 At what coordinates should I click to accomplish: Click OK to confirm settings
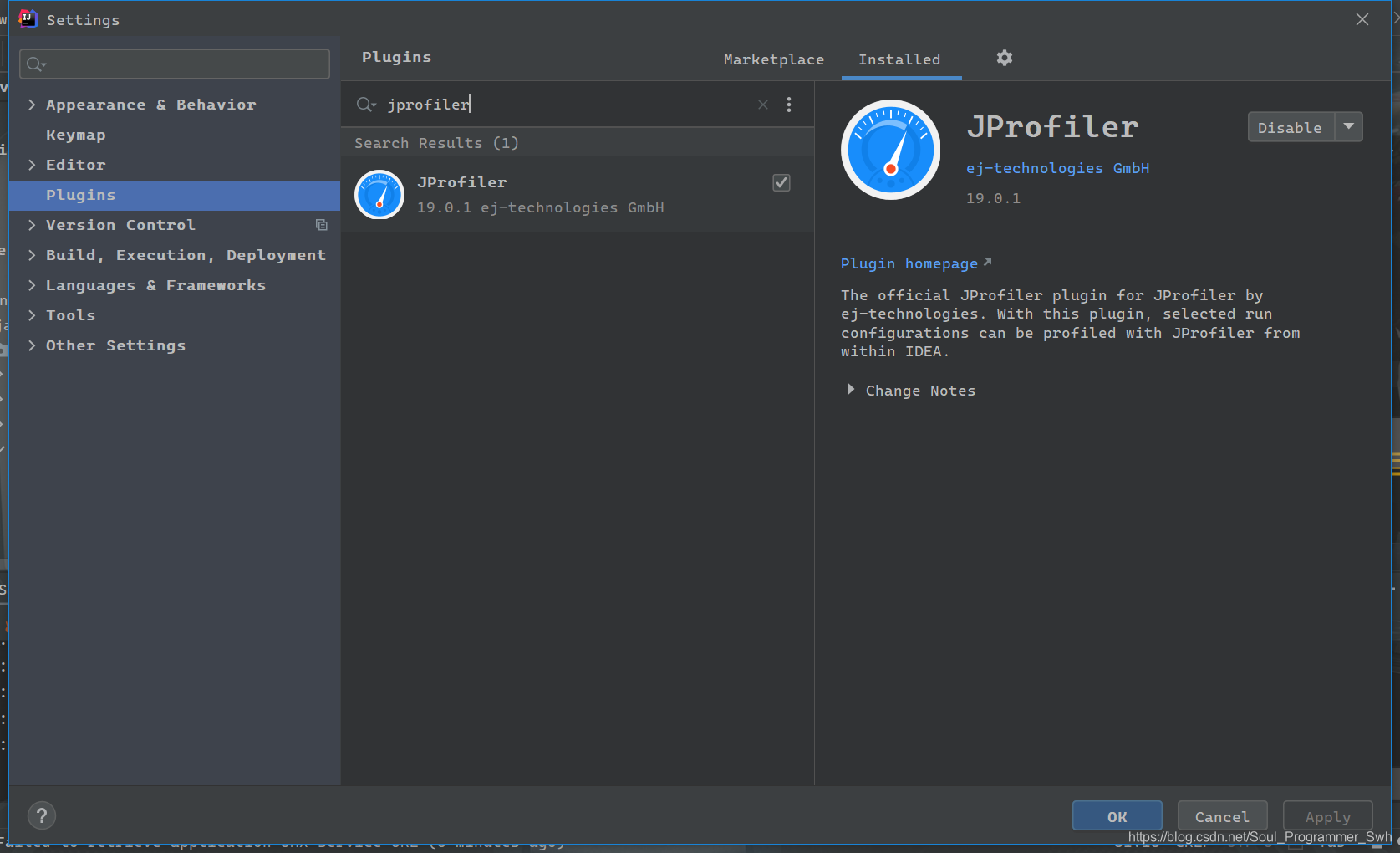click(x=1117, y=816)
